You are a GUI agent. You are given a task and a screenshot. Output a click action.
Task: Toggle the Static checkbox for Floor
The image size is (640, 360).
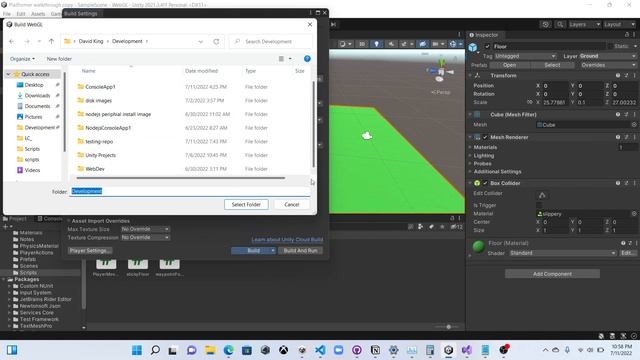click(611, 47)
